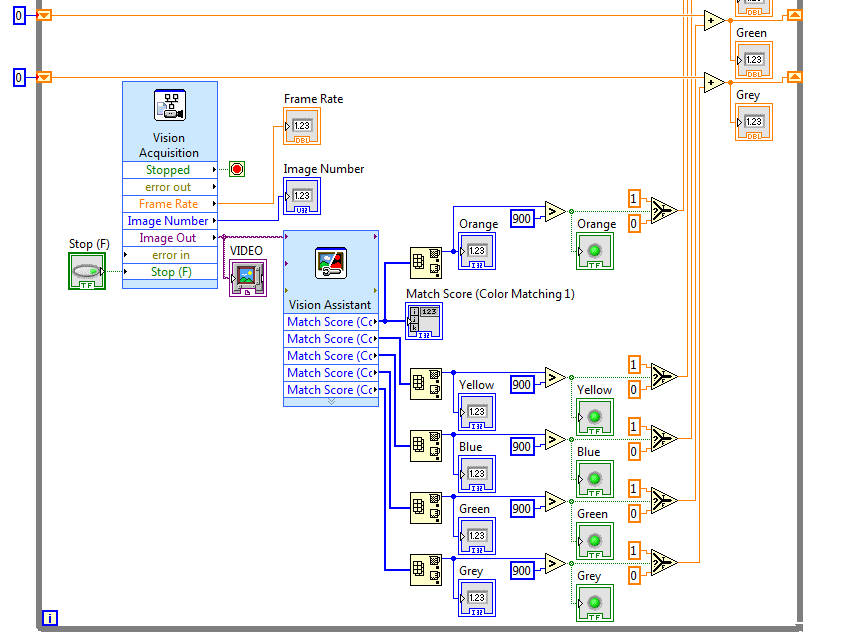Select the Index Array node wired to Orange
Screen dimensions: 849x633
[426, 263]
